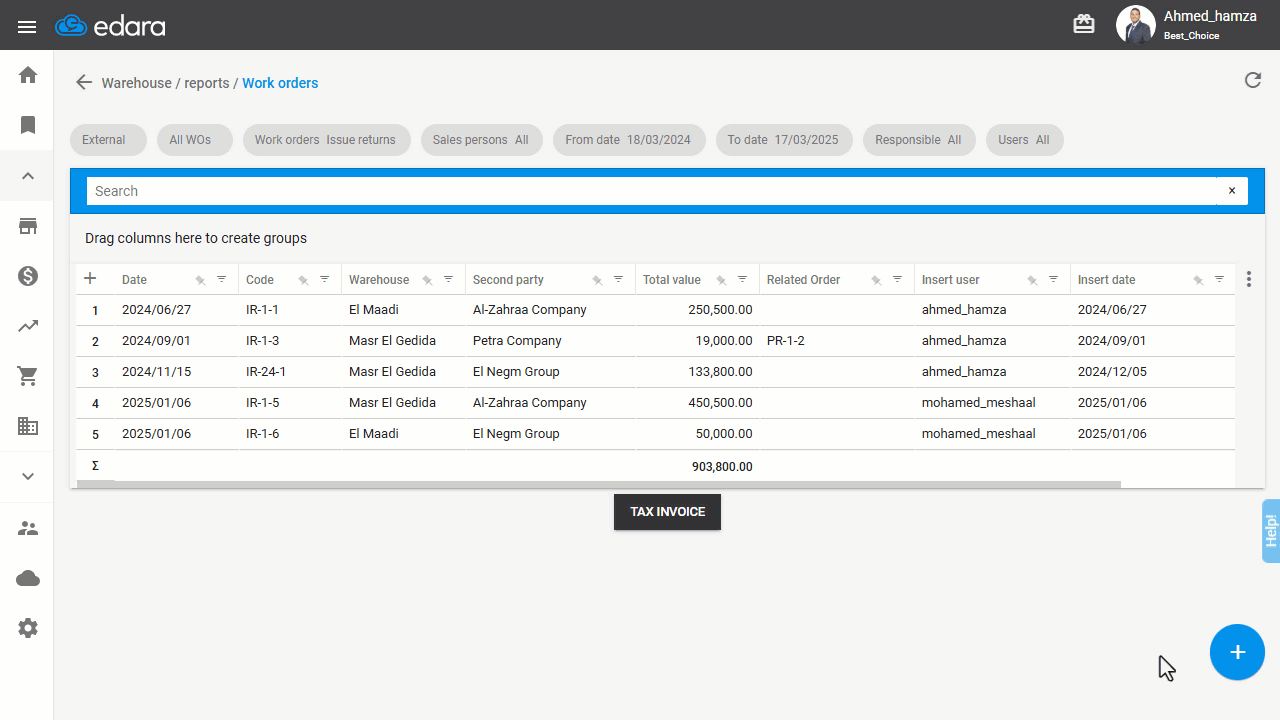The height and width of the screenshot is (720, 1280).
Task: Open the people group sidebar icon
Action: point(28,528)
